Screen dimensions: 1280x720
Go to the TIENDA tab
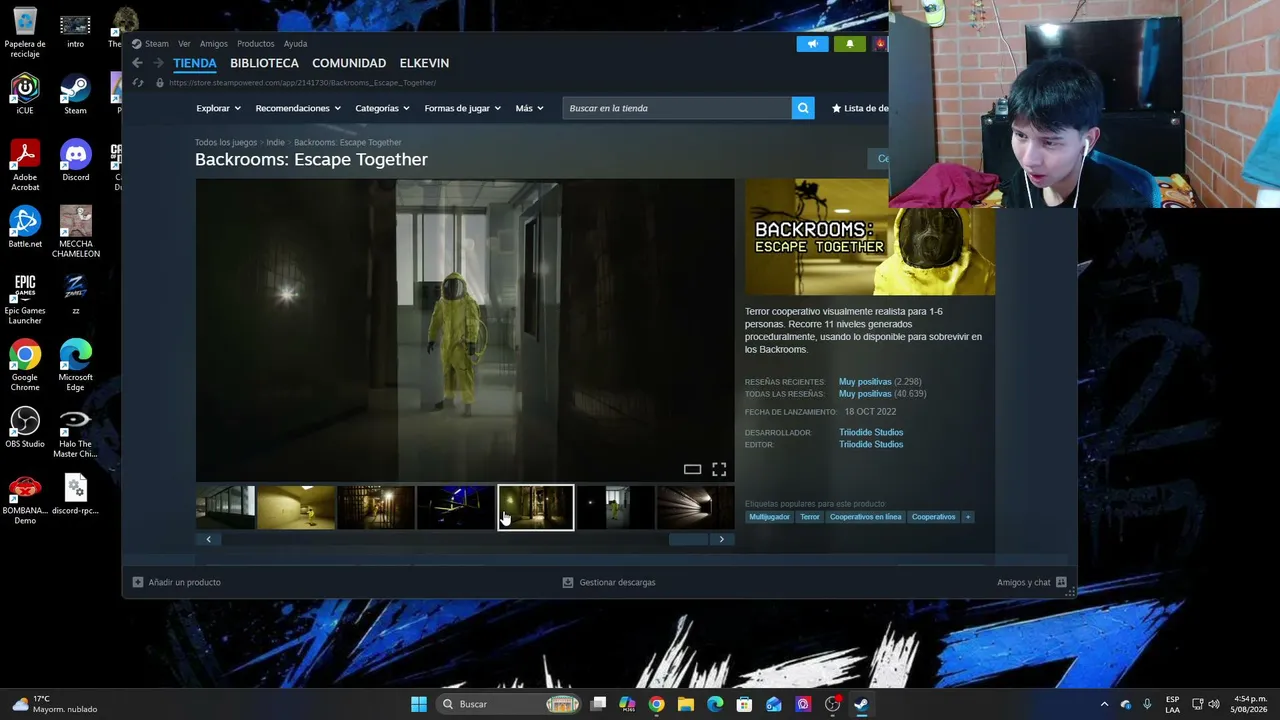(195, 63)
